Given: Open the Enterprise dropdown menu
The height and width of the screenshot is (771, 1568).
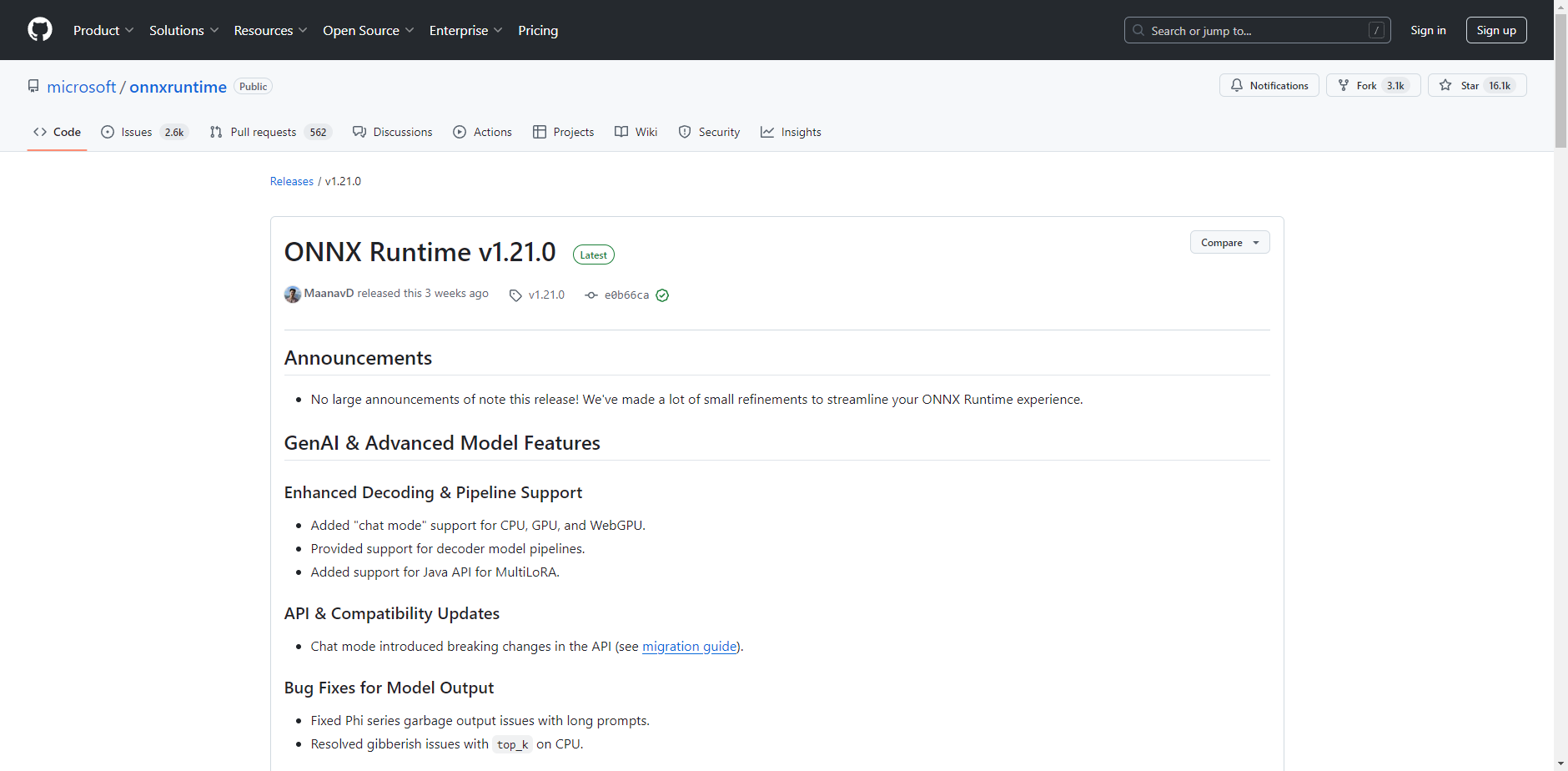Looking at the screenshot, I should (466, 30).
